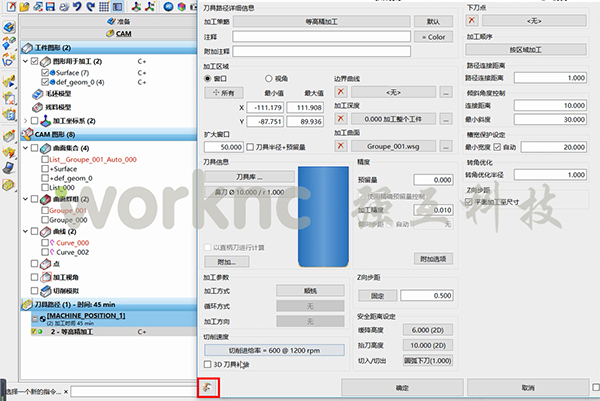Image resolution: width=600 pixels, height=401 pixels.
Task: Click the red-outlined icon at dialog bottom-left
Action: click(x=208, y=386)
